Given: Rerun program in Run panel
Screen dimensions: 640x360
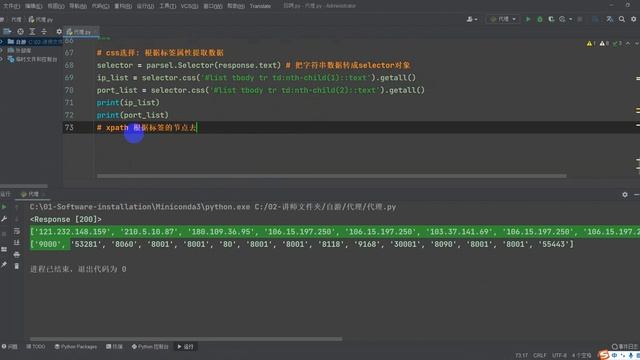Looking at the screenshot, I should [4, 207].
